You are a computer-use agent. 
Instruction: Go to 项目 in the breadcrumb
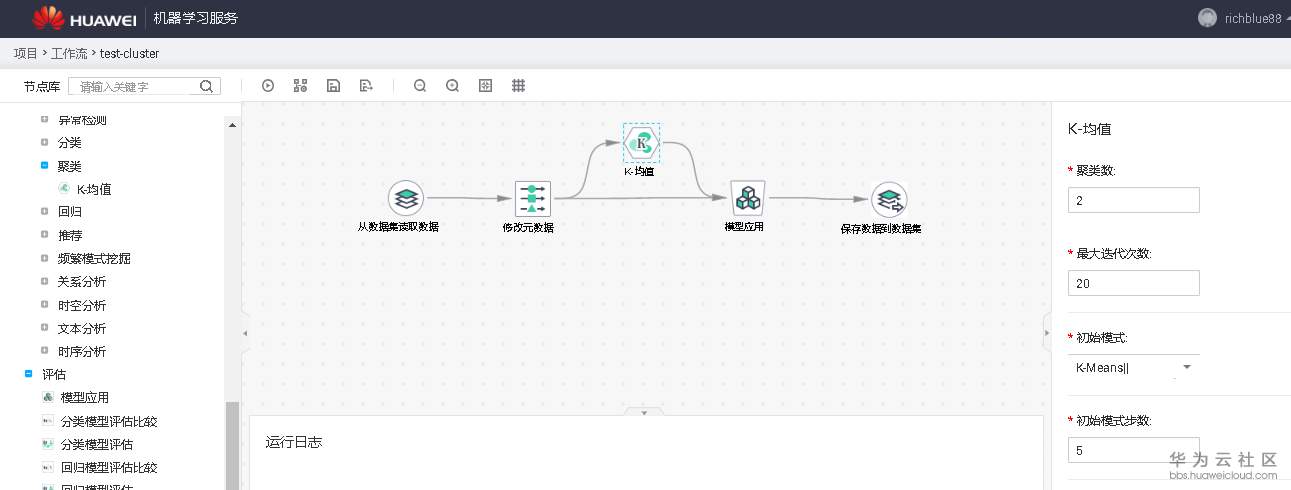coord(26,53)
